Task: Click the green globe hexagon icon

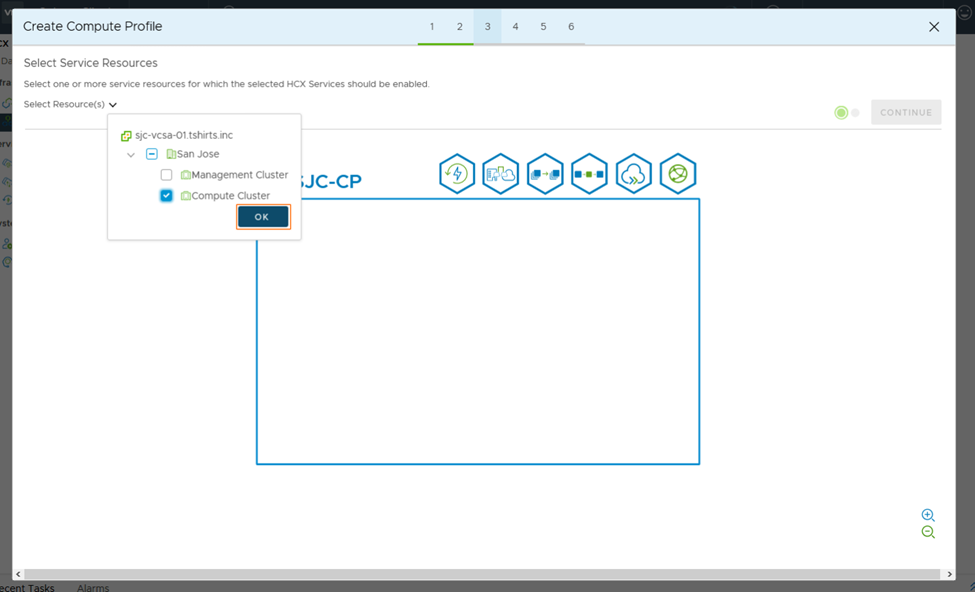Action: click(678, 174)
